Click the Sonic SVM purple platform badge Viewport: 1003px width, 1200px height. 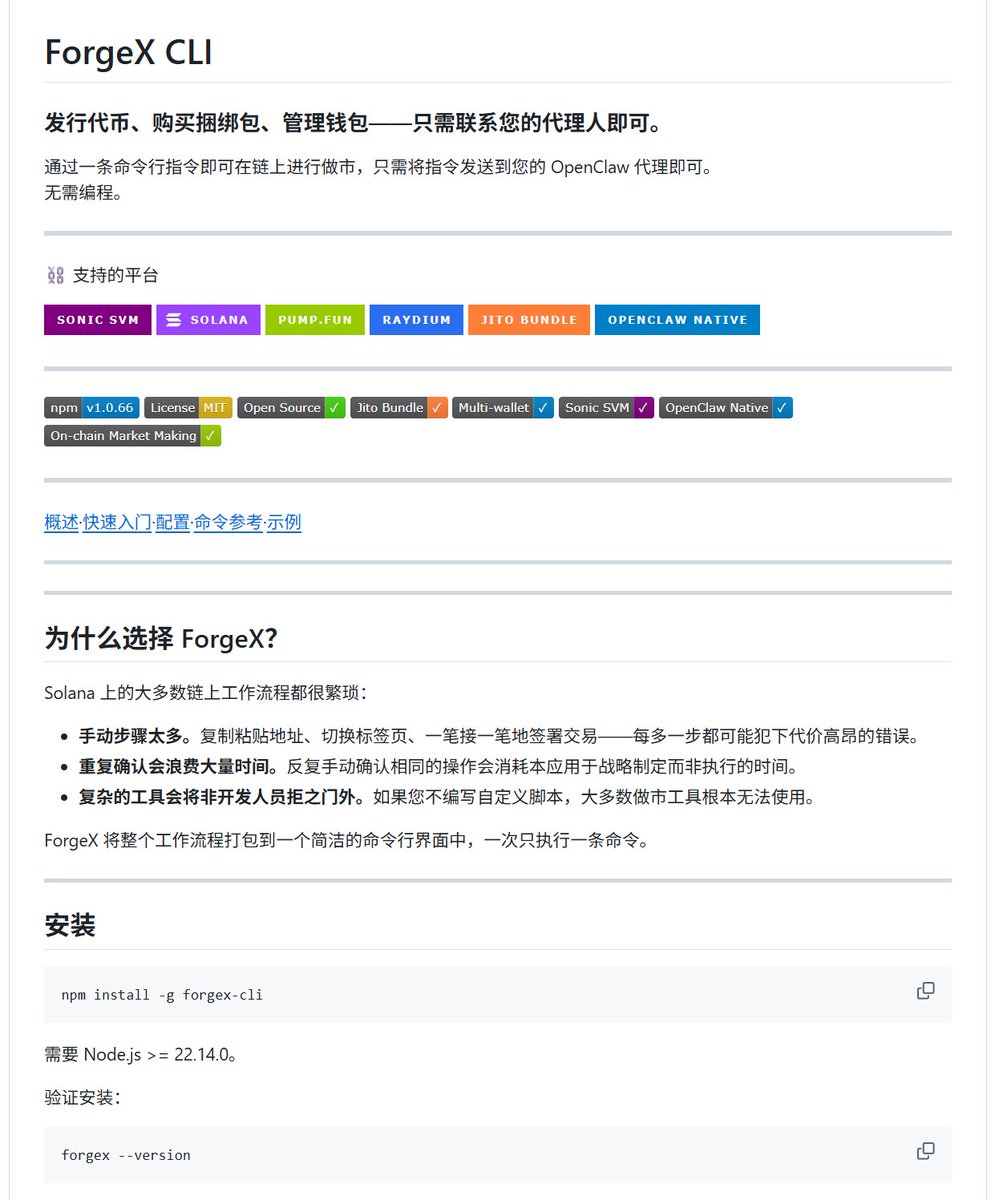click(x=97, y=320)
